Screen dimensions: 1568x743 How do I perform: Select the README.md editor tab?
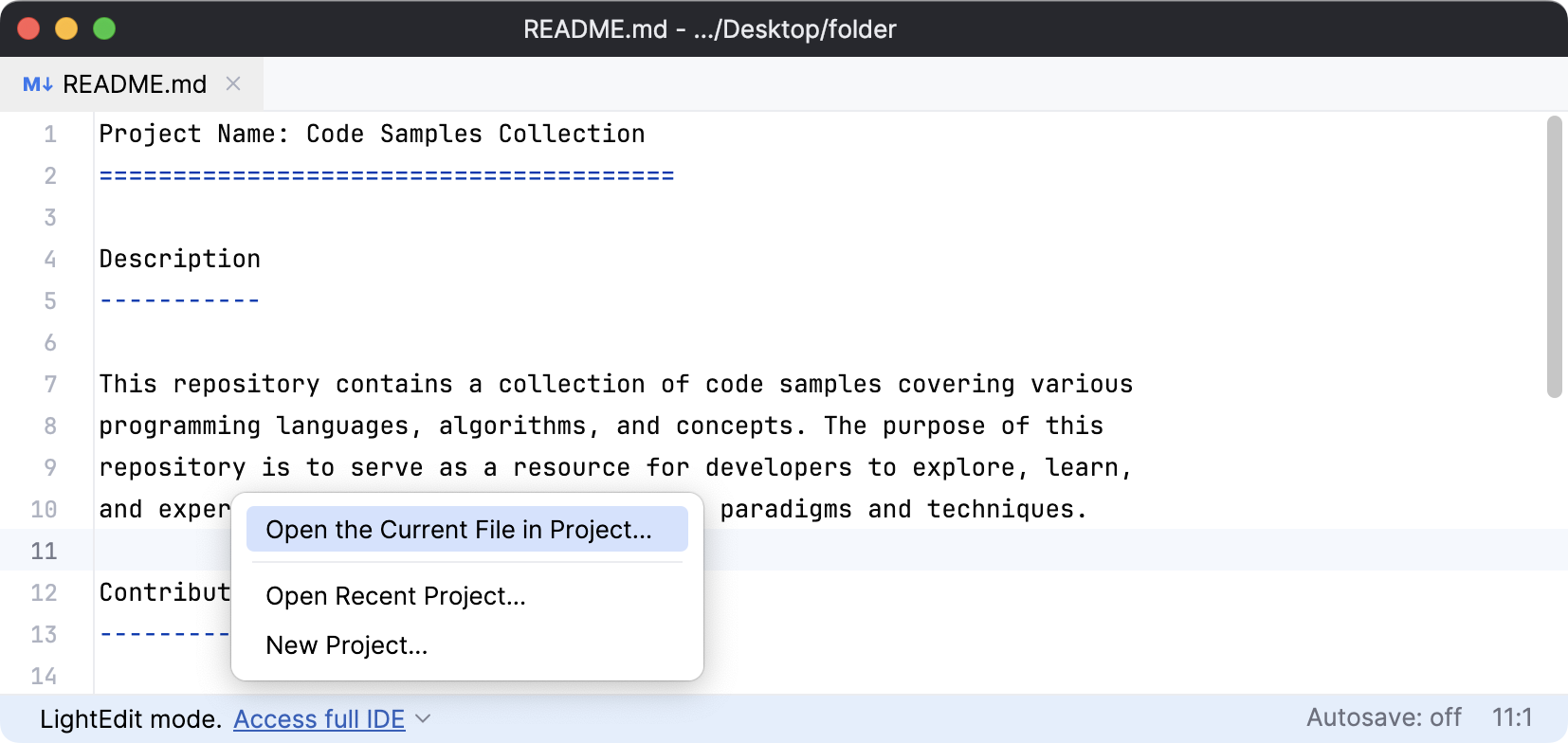[x=134, y=84]
